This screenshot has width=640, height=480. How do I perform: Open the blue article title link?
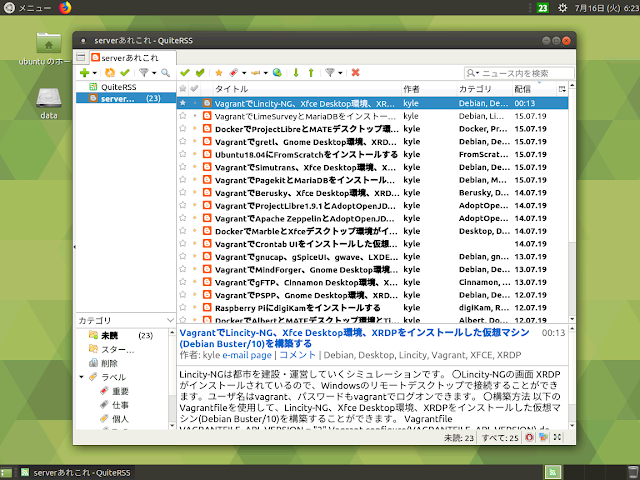354,338
